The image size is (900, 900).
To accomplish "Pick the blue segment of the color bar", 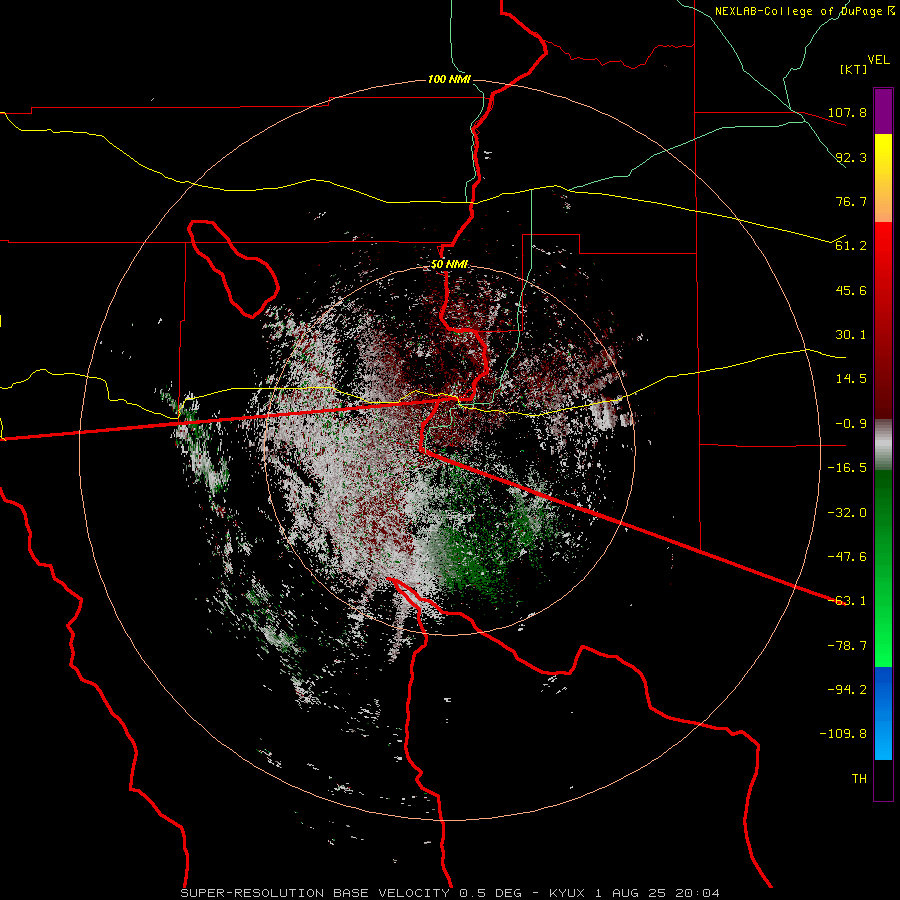I will point(883,713).
